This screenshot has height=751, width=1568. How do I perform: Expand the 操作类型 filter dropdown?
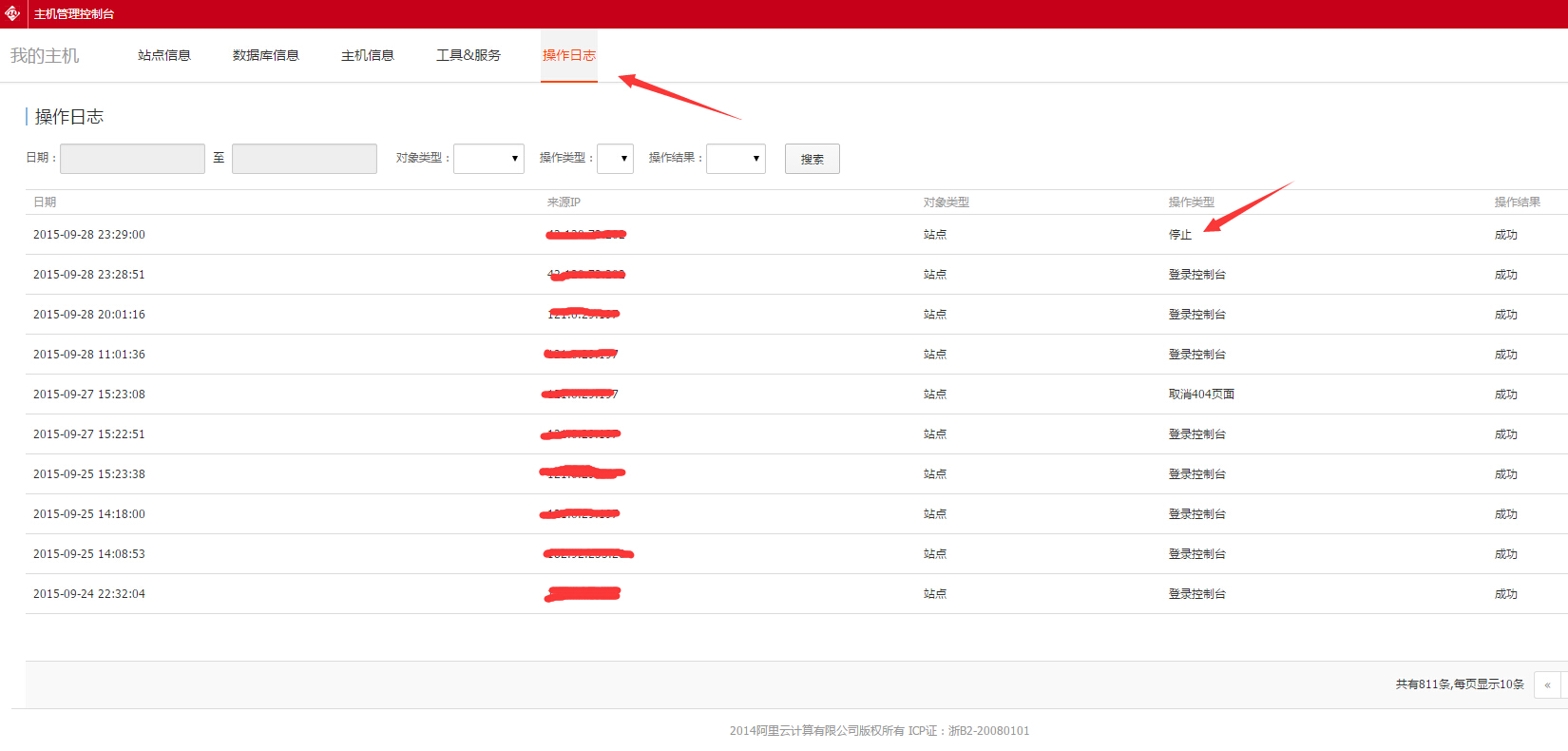pos(615,159)
